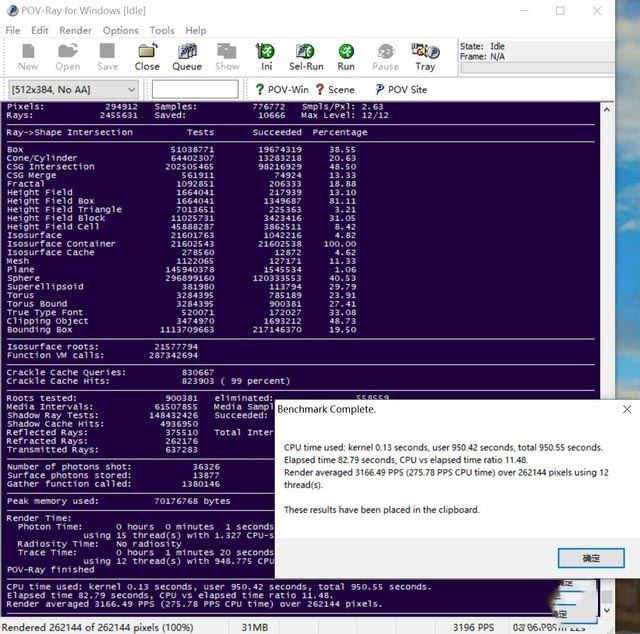Viewport: 640px width, 634px height.
Task: Click the 'Frame: N/A' indicator
Action: tap(482, 56)
